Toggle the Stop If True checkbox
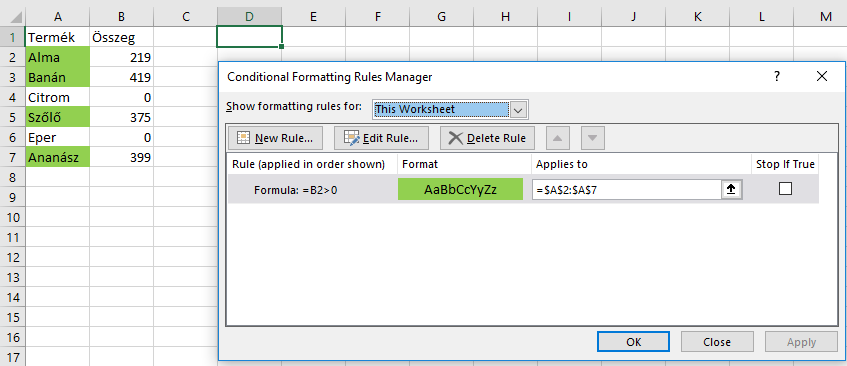This screenshot has height=366, width=847. [785, 189]
